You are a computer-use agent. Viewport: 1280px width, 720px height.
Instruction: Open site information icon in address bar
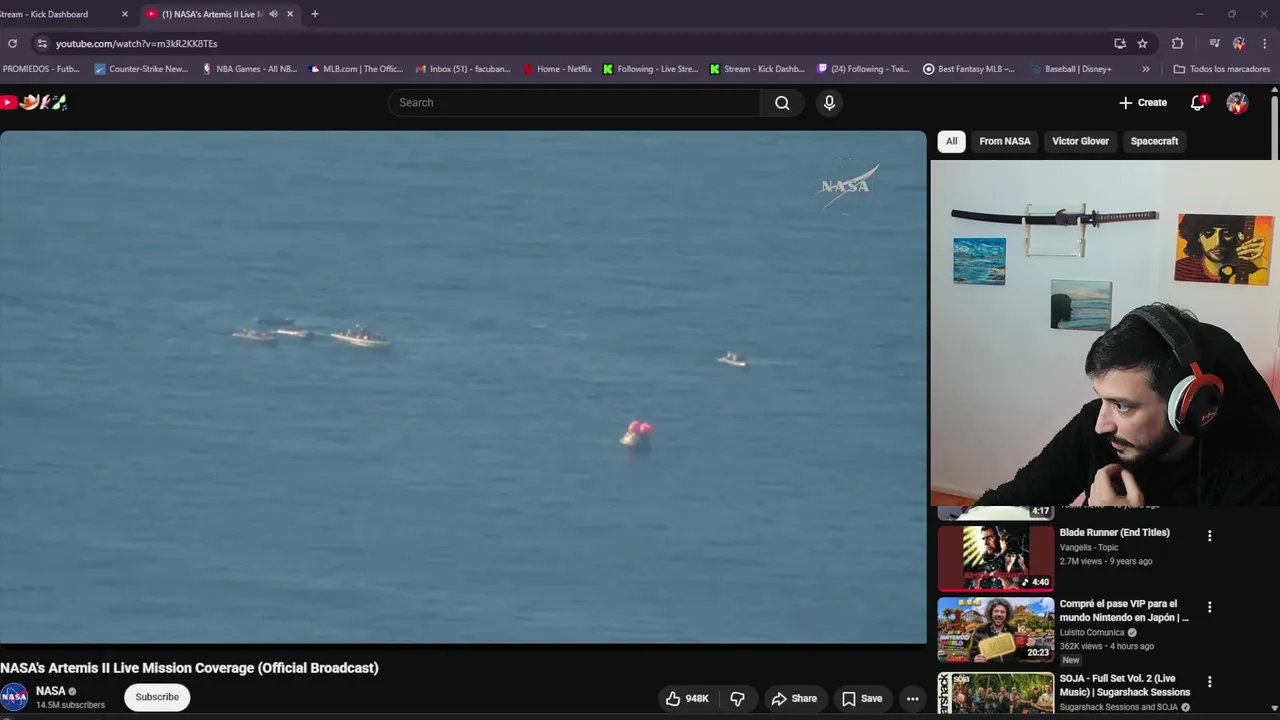click(x=41, y=43)
